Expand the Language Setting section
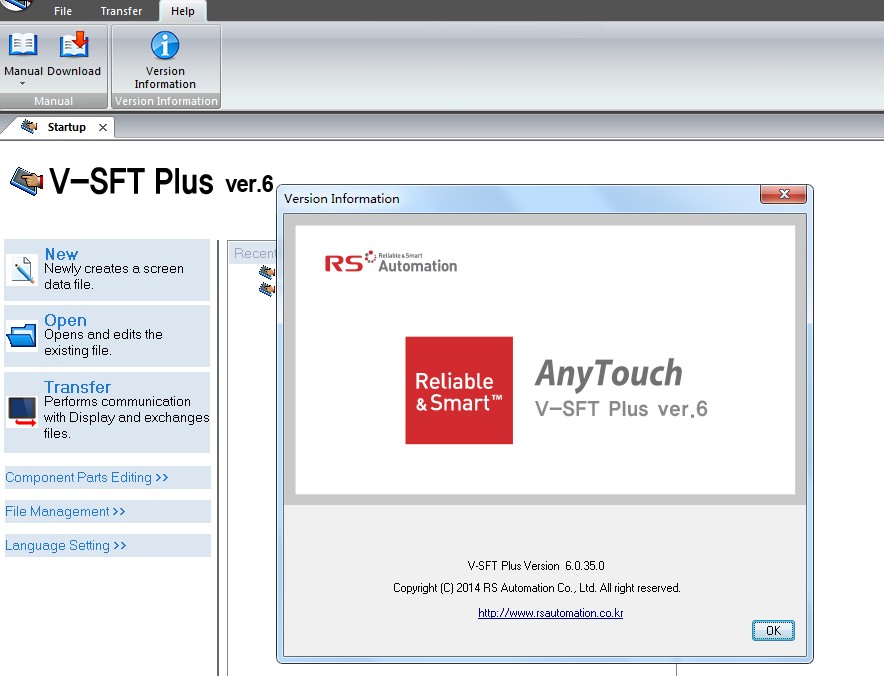This screenshot has height=676, width=884. tap(66, 546)
